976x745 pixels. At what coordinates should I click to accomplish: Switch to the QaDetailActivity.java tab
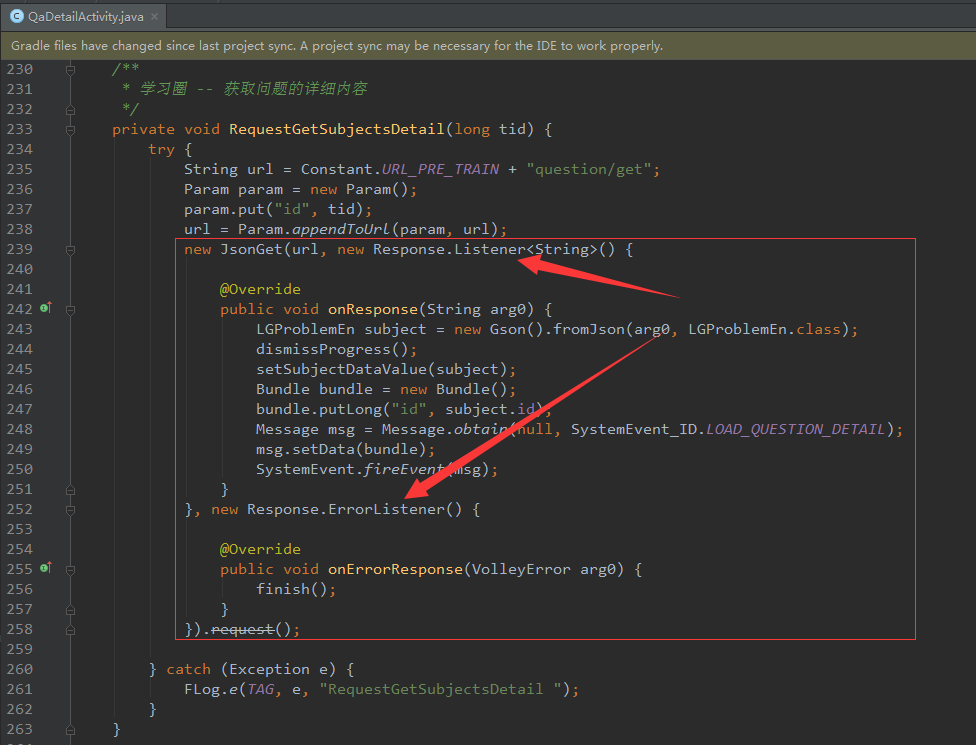(x=84, y=16)
